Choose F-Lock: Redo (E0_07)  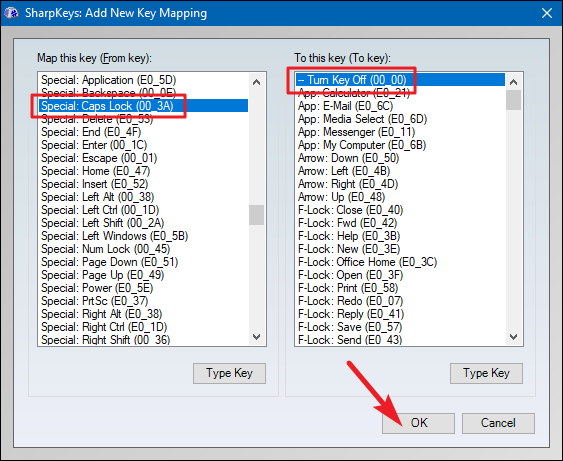[x=400, y=301]
